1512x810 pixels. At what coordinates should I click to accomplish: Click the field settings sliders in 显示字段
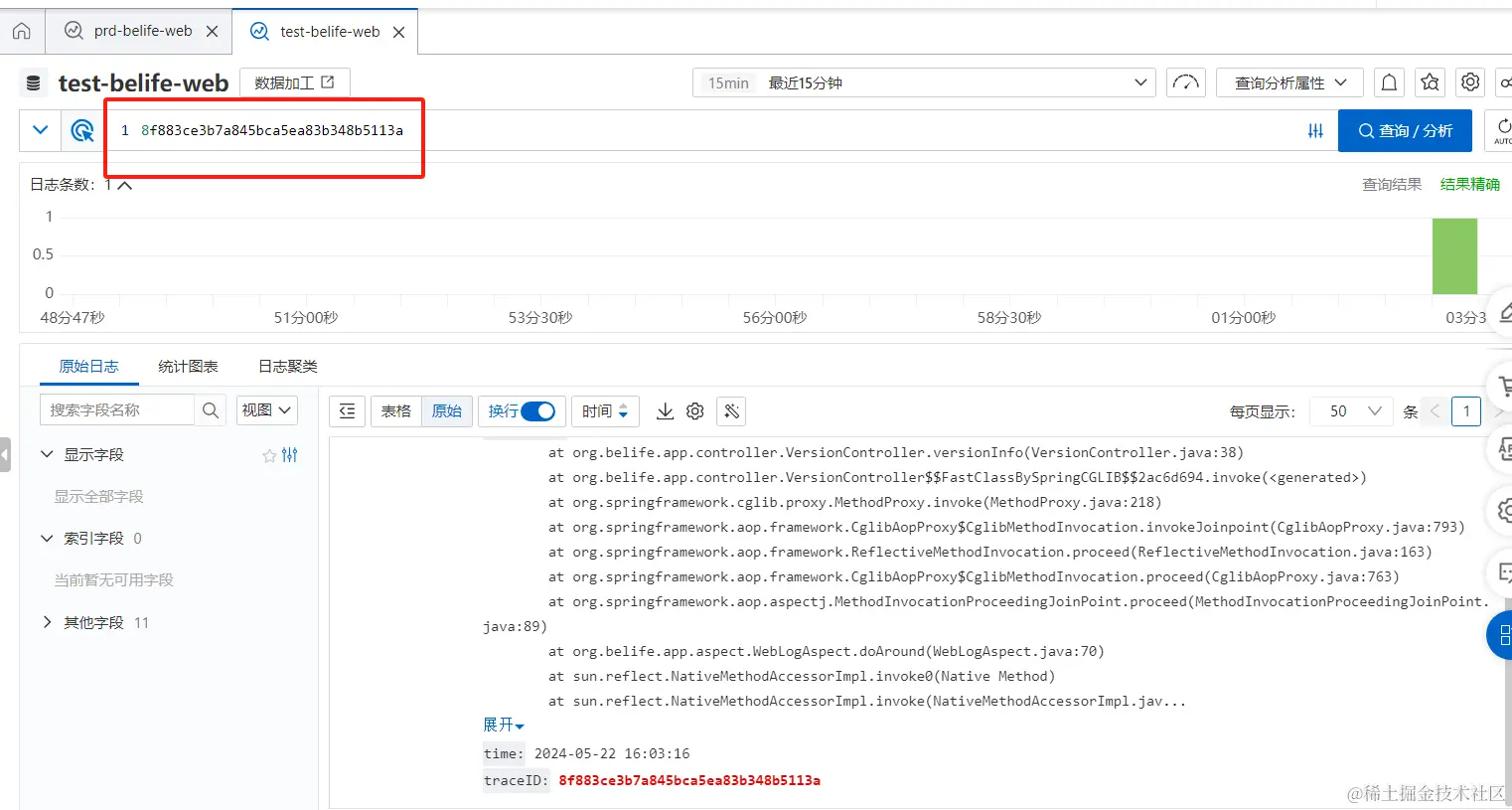tap(290, 455)
